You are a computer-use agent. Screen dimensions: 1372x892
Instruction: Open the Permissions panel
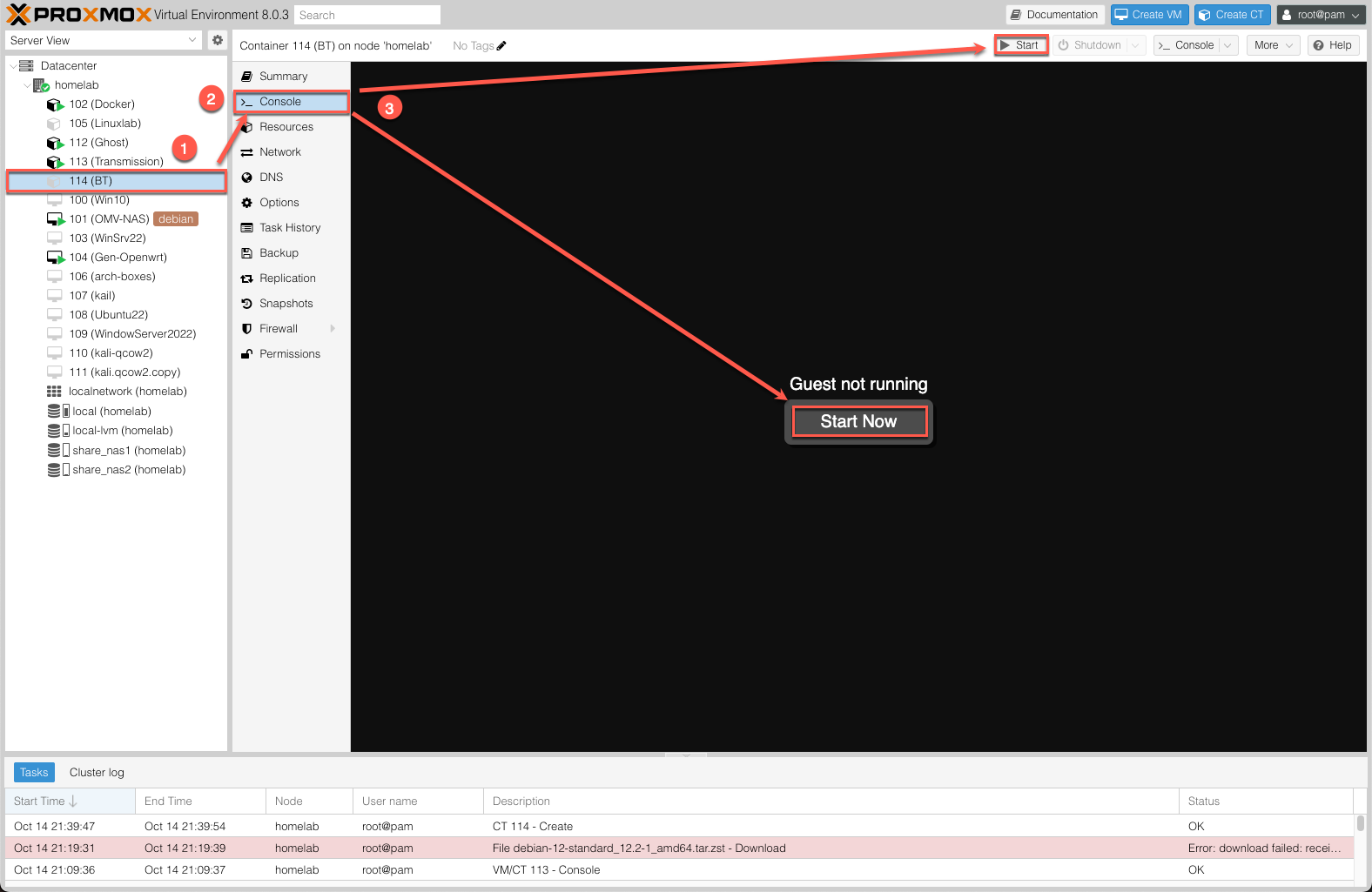coord(291,354)
